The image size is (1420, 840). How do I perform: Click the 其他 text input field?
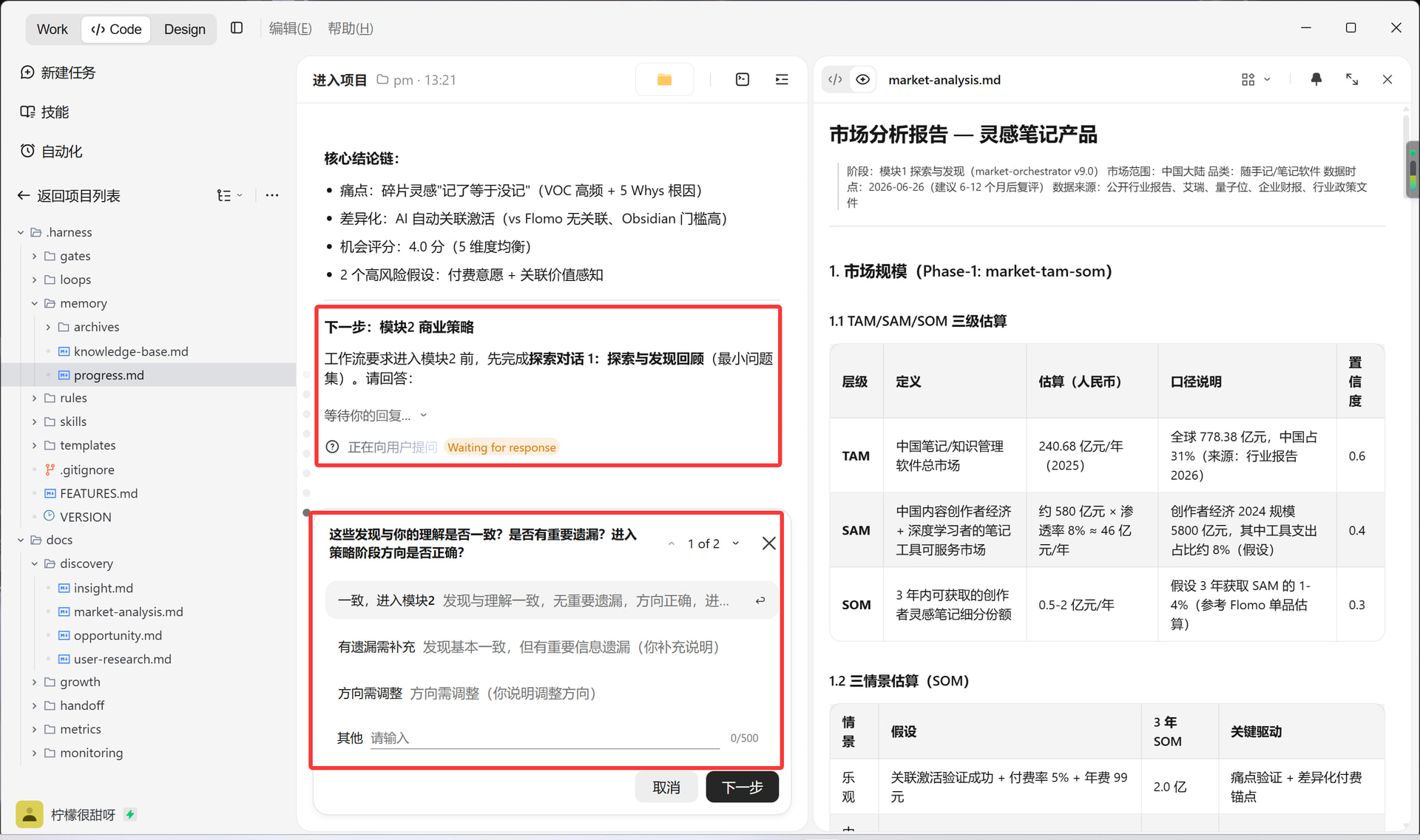545,738
